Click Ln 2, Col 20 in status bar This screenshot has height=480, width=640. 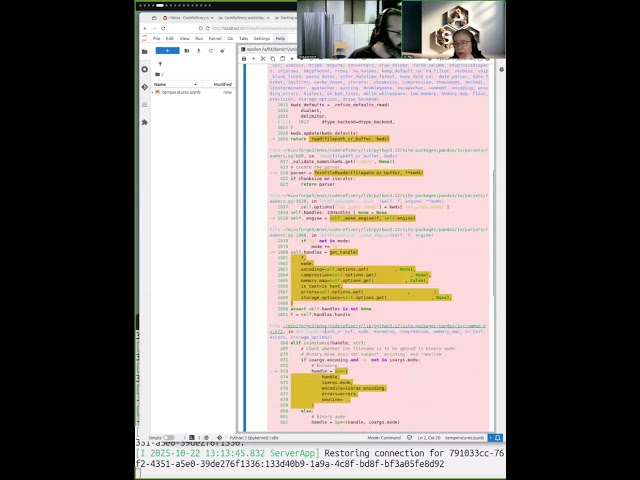click(x=429, y=438)
